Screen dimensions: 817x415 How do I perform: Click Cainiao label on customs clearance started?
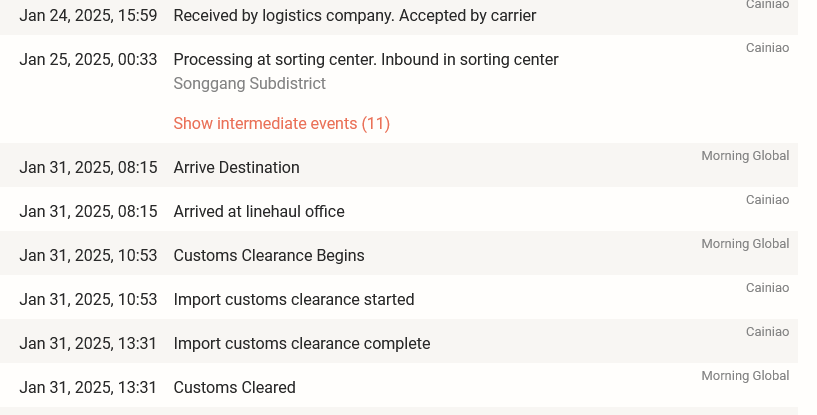[768, 288]
